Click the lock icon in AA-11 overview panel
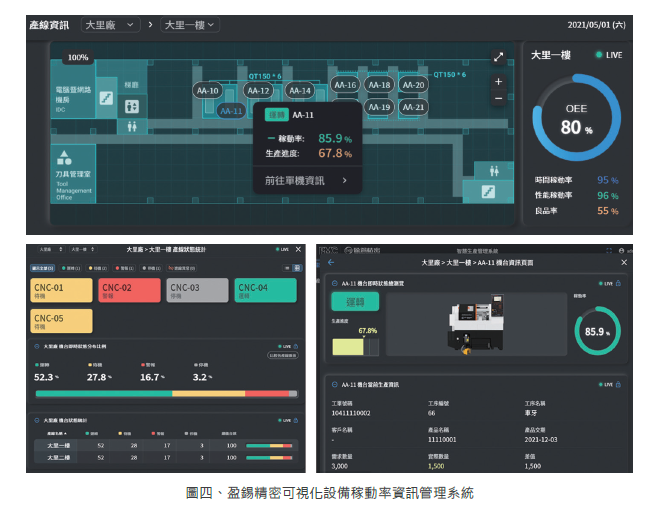Screen dimensions: 666x512 [x=618, y=283]
